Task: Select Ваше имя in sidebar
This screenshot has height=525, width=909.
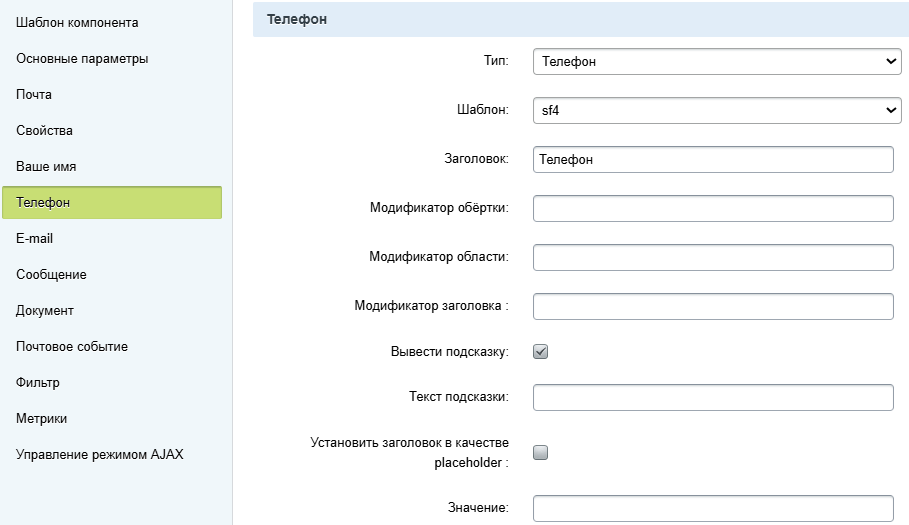Action: coord(46,166)
